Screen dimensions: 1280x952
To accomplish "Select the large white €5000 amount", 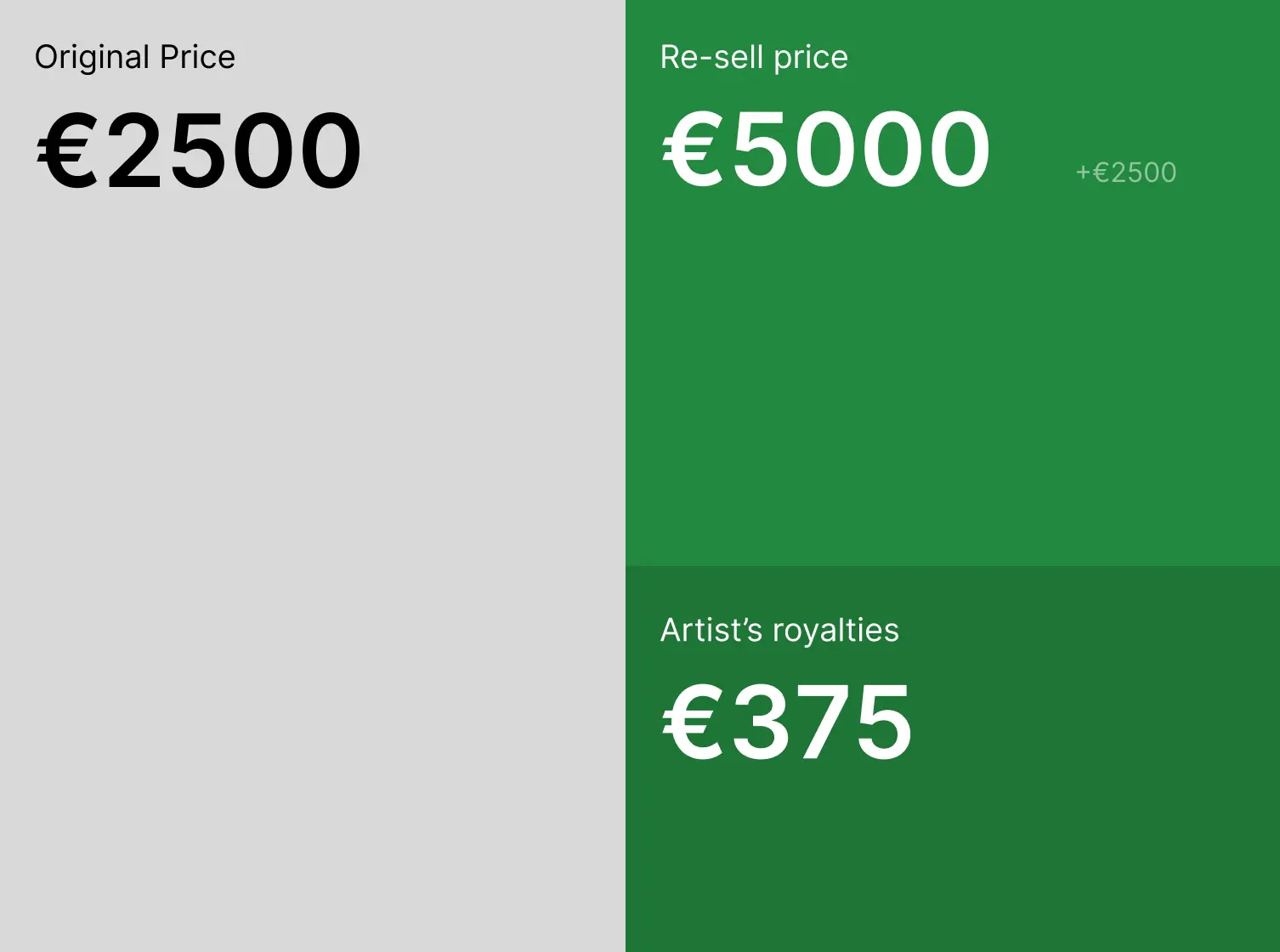I will point(826,150).
